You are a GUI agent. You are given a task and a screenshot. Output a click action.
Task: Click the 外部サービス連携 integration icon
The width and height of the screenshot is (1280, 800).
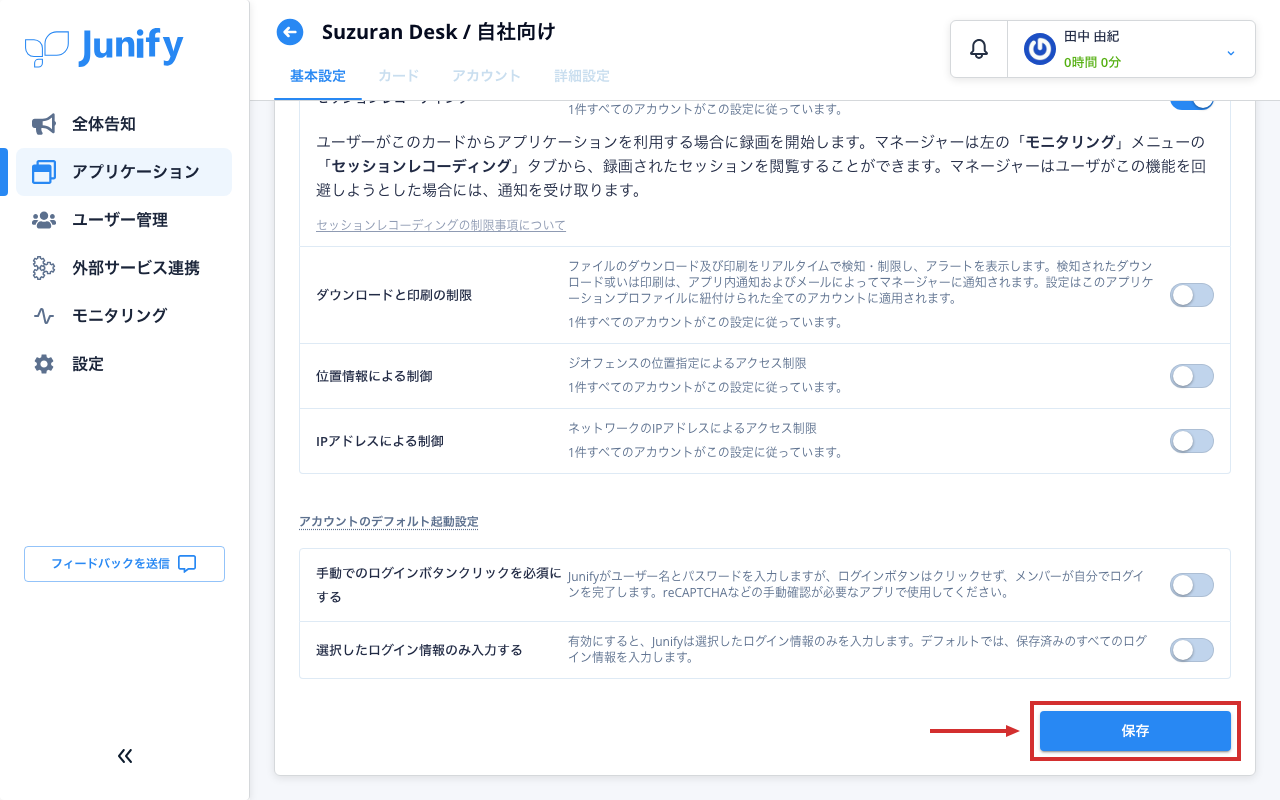tap(44, 268)
